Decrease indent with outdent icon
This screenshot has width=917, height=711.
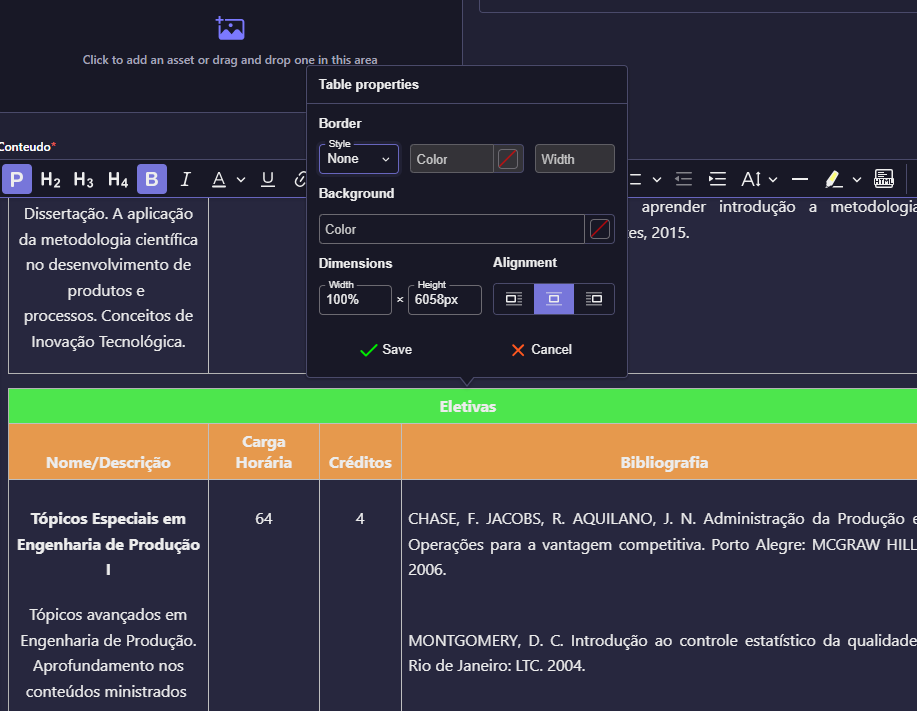(684, 179)
